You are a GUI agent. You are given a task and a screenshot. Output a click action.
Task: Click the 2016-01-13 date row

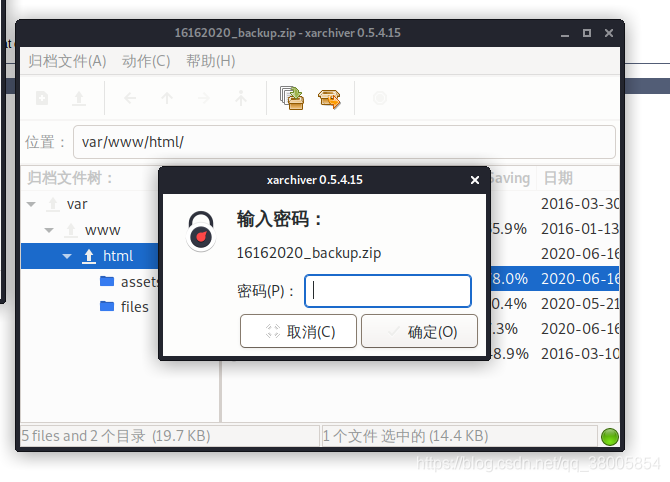coord(580,229)
